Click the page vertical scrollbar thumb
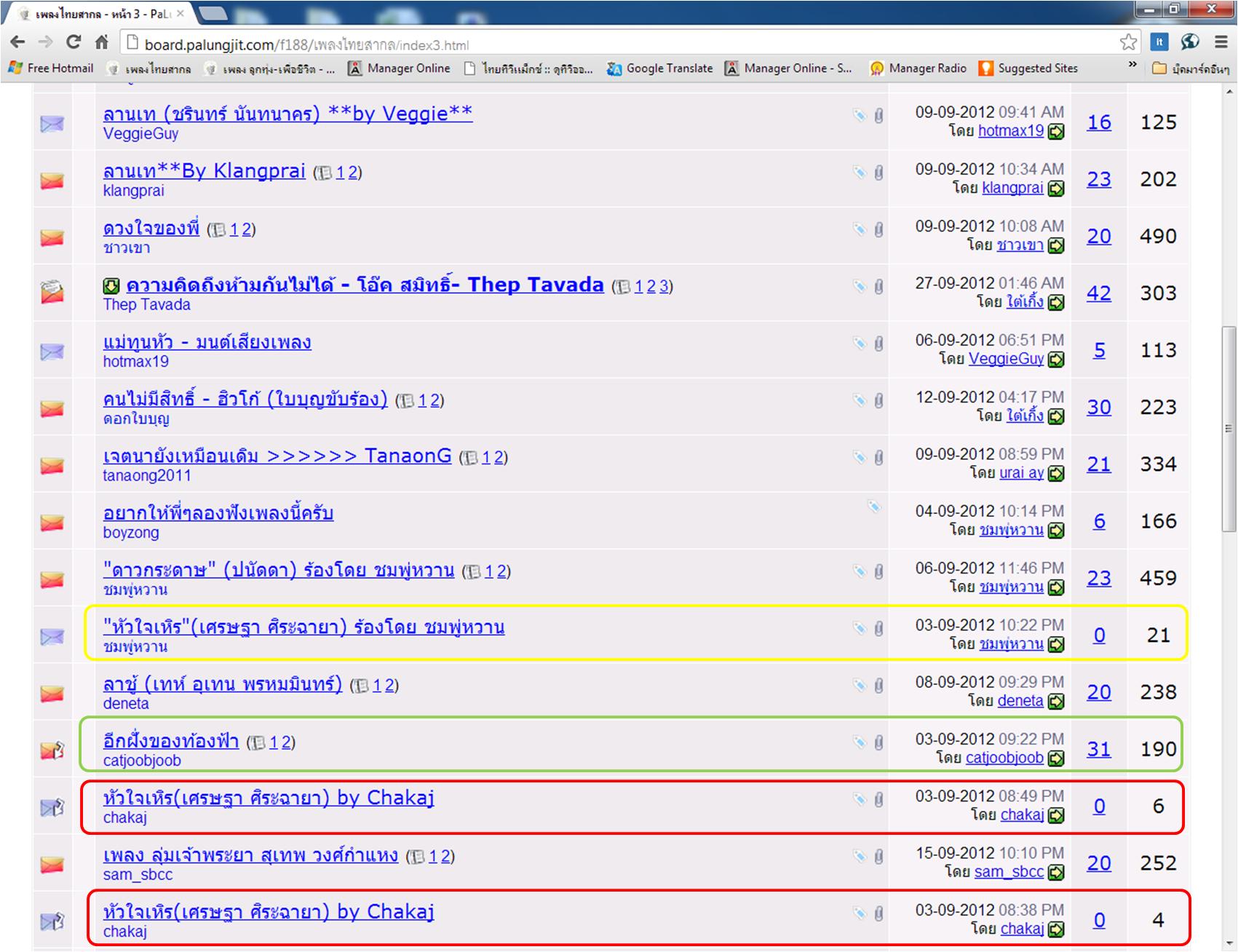 coord(1229,428)
